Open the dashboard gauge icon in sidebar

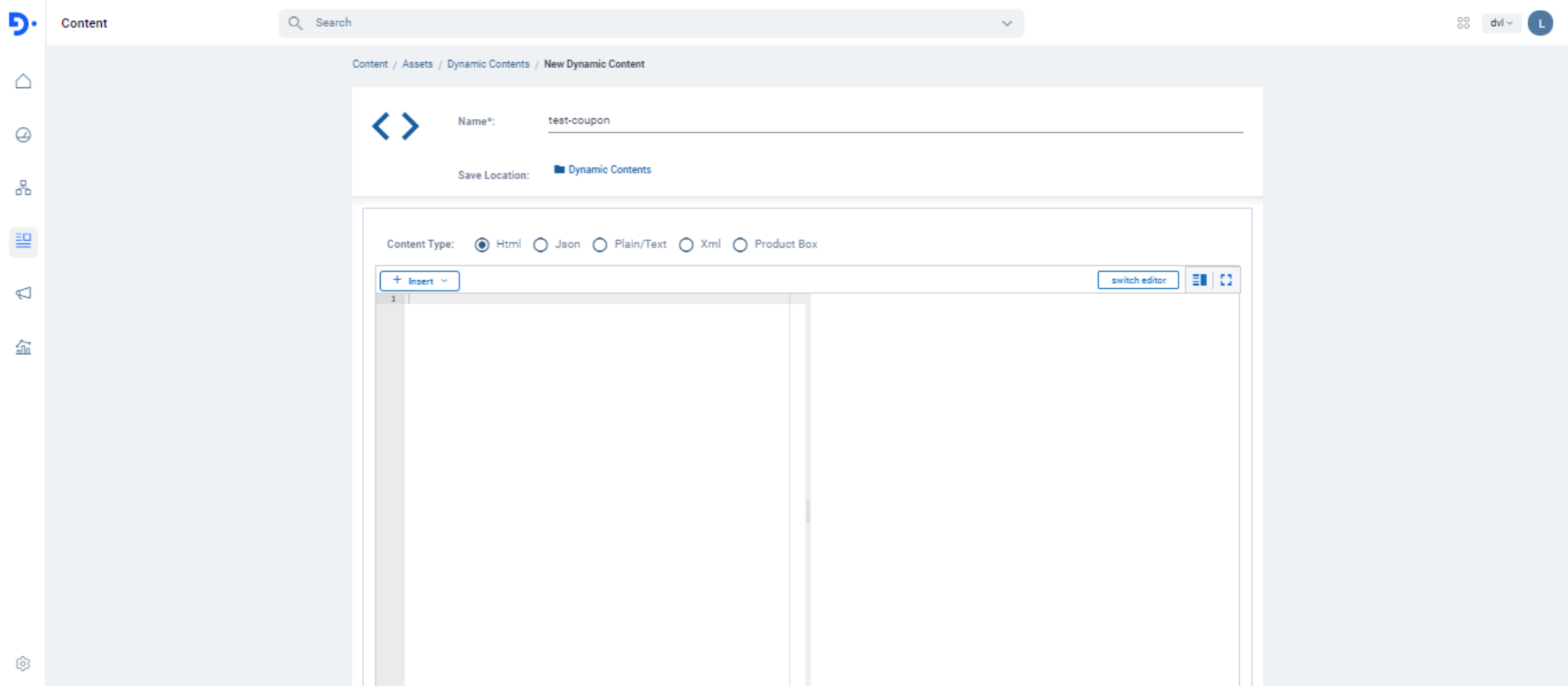click(x=23, y=135)
